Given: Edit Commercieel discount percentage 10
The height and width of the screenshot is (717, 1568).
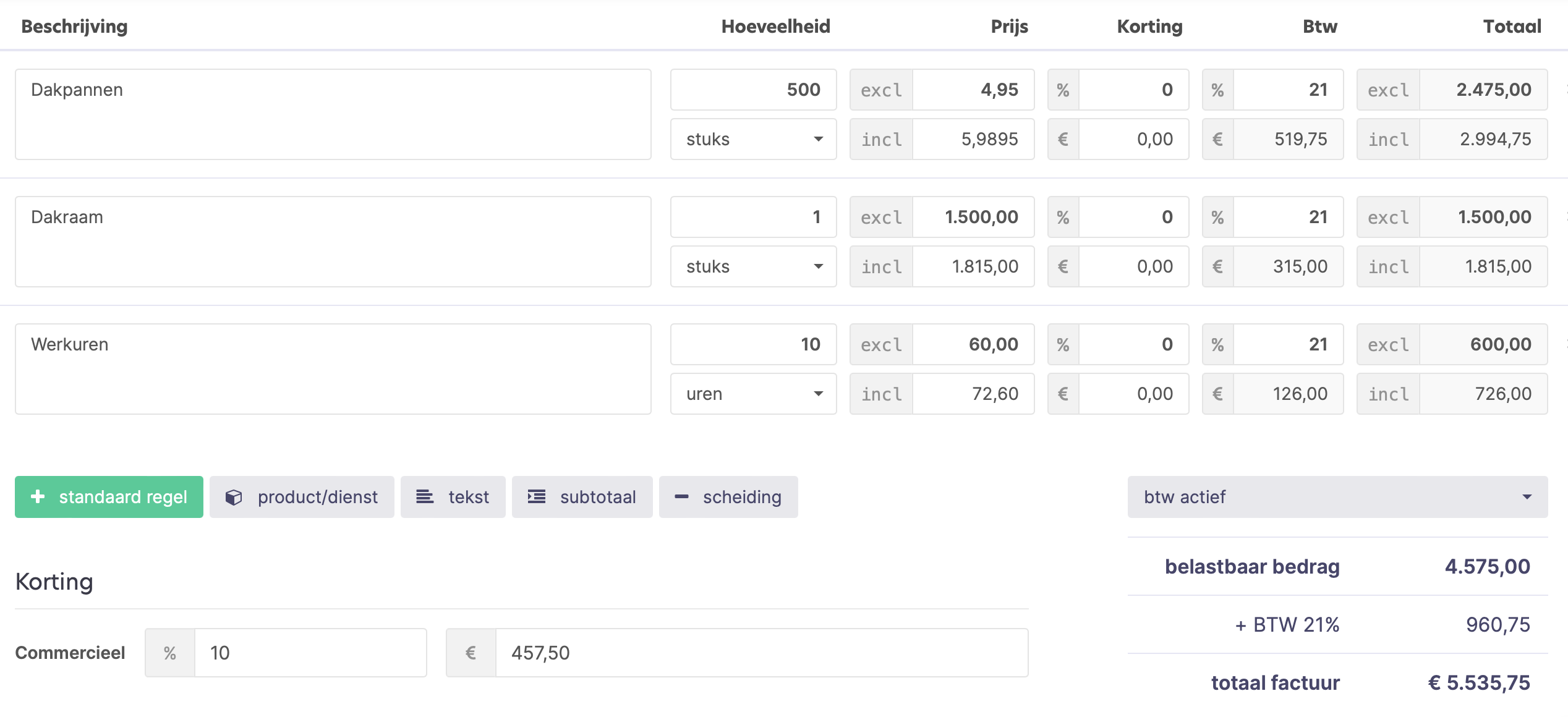Looking at the screenshot, I should point(310,653).
